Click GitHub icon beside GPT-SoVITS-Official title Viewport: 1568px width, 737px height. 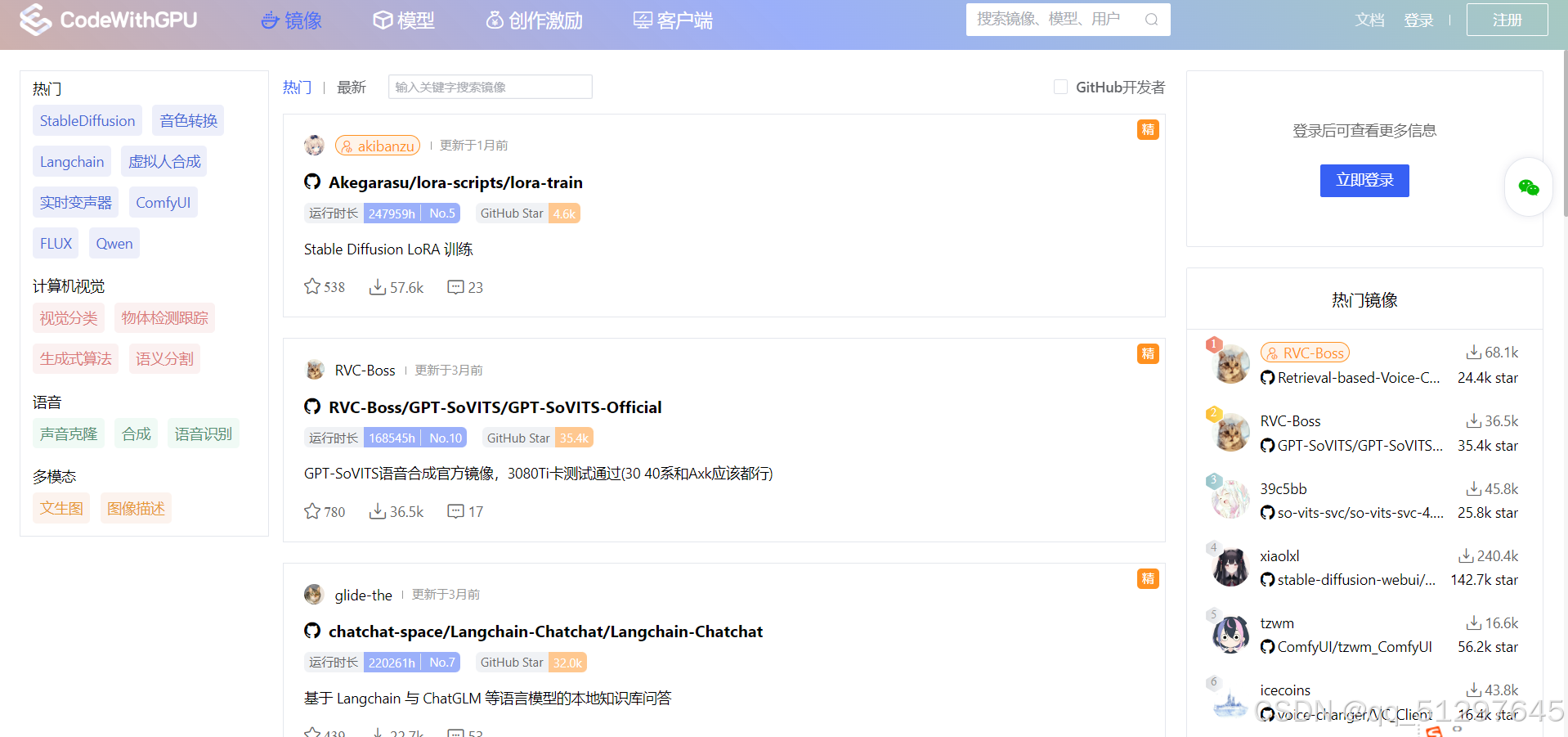(x=312, y=407)
